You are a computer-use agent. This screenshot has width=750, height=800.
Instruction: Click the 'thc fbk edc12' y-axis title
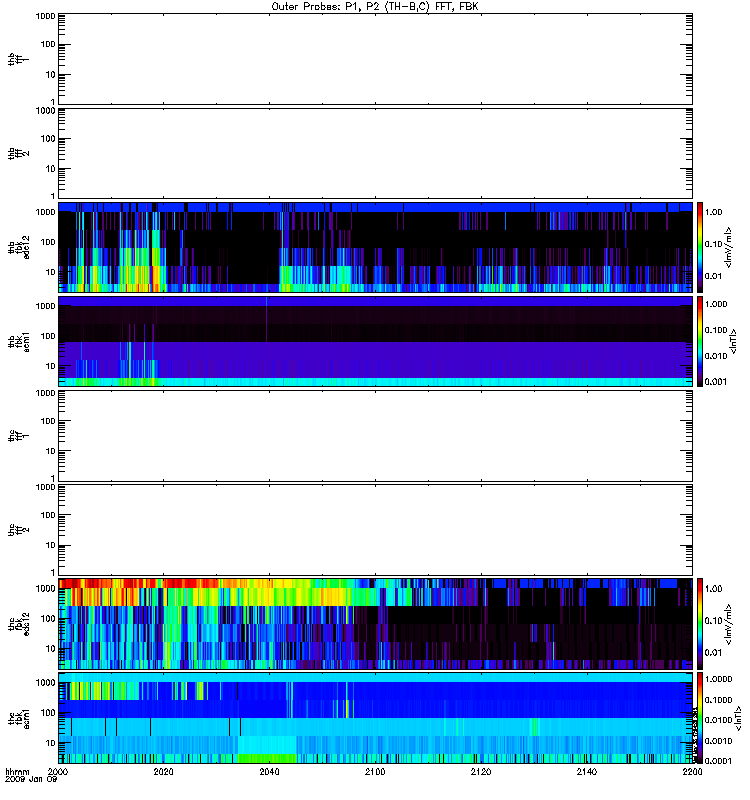click(x=18, y=623)
